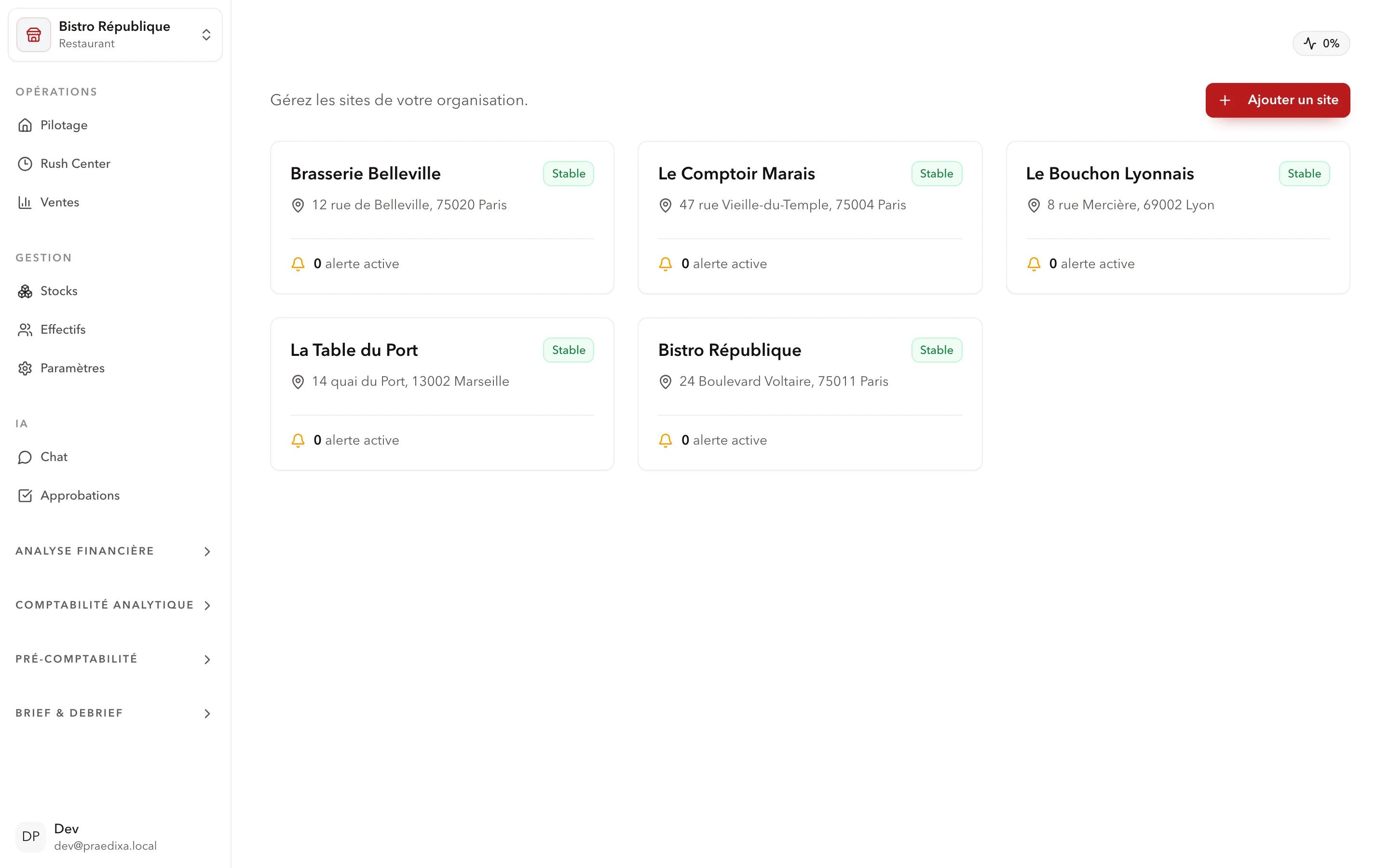Screen dimensions: 1389x868
Task: Click the Effectifs people icon
Action: pos(25,329)
